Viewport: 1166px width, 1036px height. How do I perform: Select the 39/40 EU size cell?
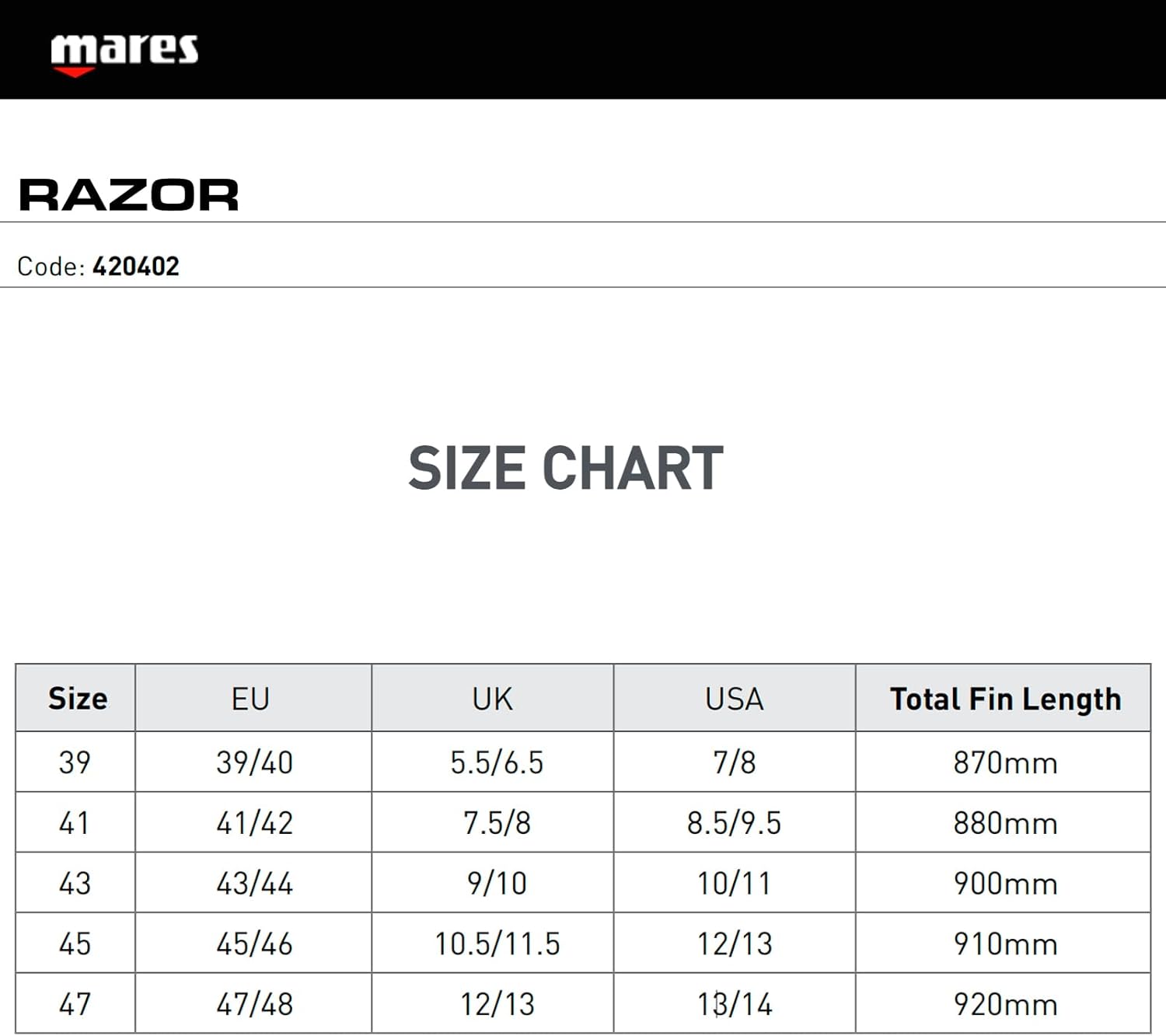point(254,762)
